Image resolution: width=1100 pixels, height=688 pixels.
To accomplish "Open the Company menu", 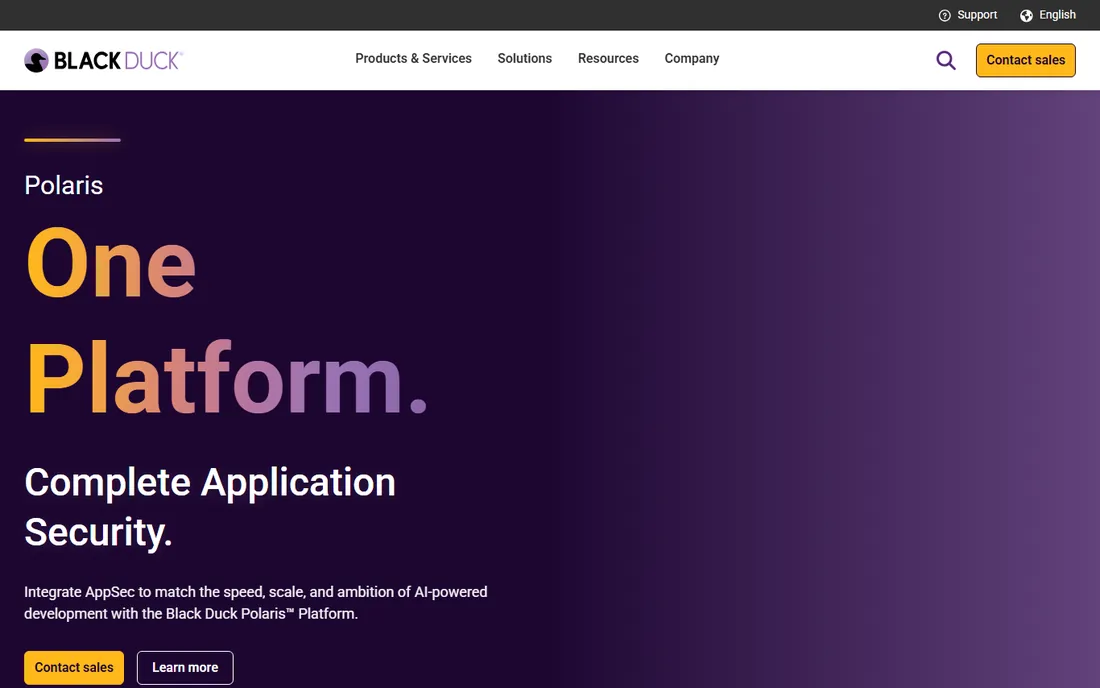I will click(x=692, y=59).
